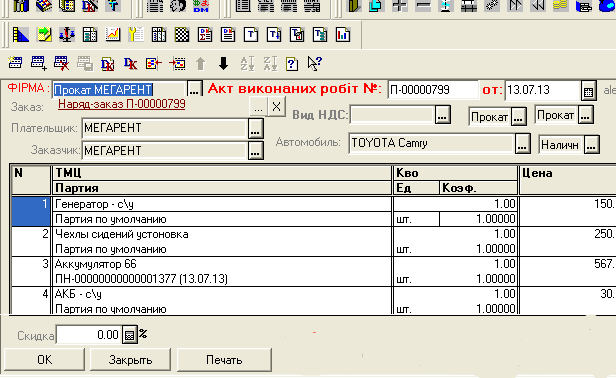Click the checkered grid toolbar icon
Image resolution: width=616 pixels, height=378 pixels.
(182, 35)
